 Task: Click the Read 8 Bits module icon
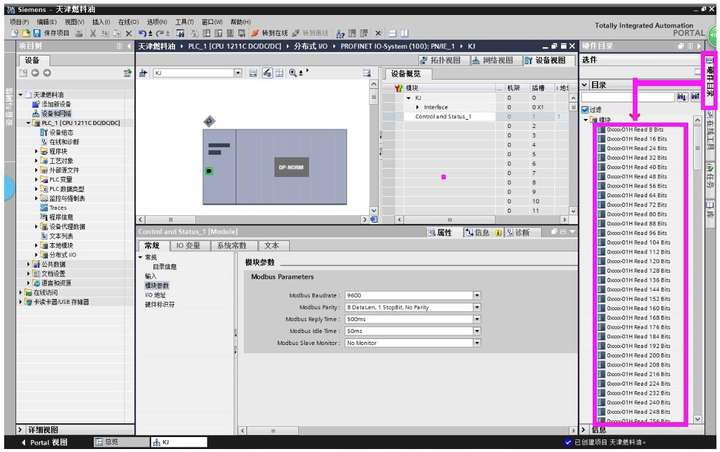point(602,130)
